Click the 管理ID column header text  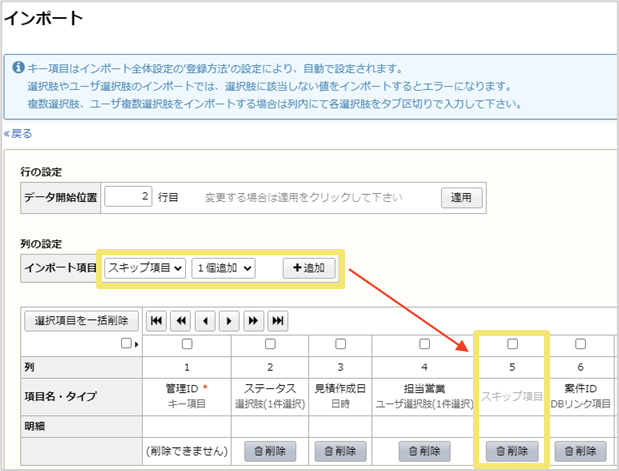point(182,388)
